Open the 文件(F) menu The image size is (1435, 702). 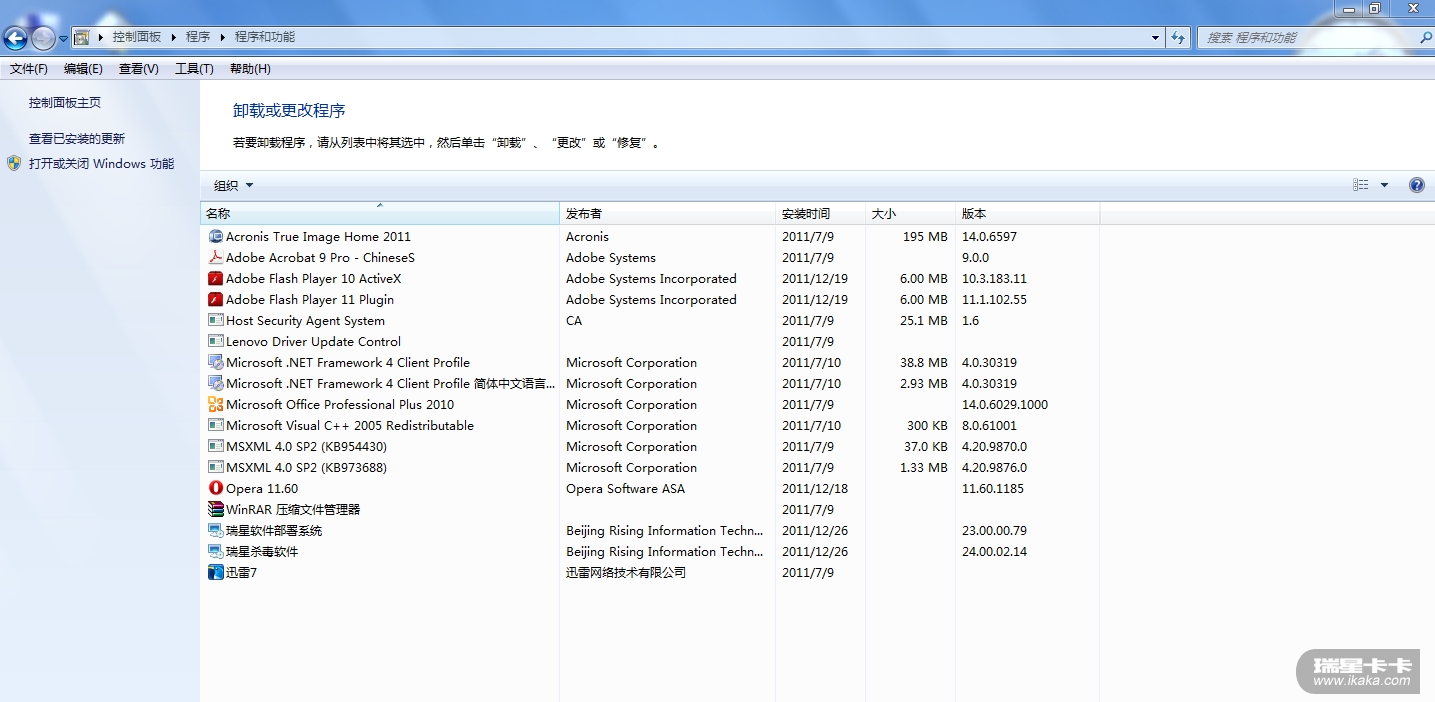[x=29, y=69]
